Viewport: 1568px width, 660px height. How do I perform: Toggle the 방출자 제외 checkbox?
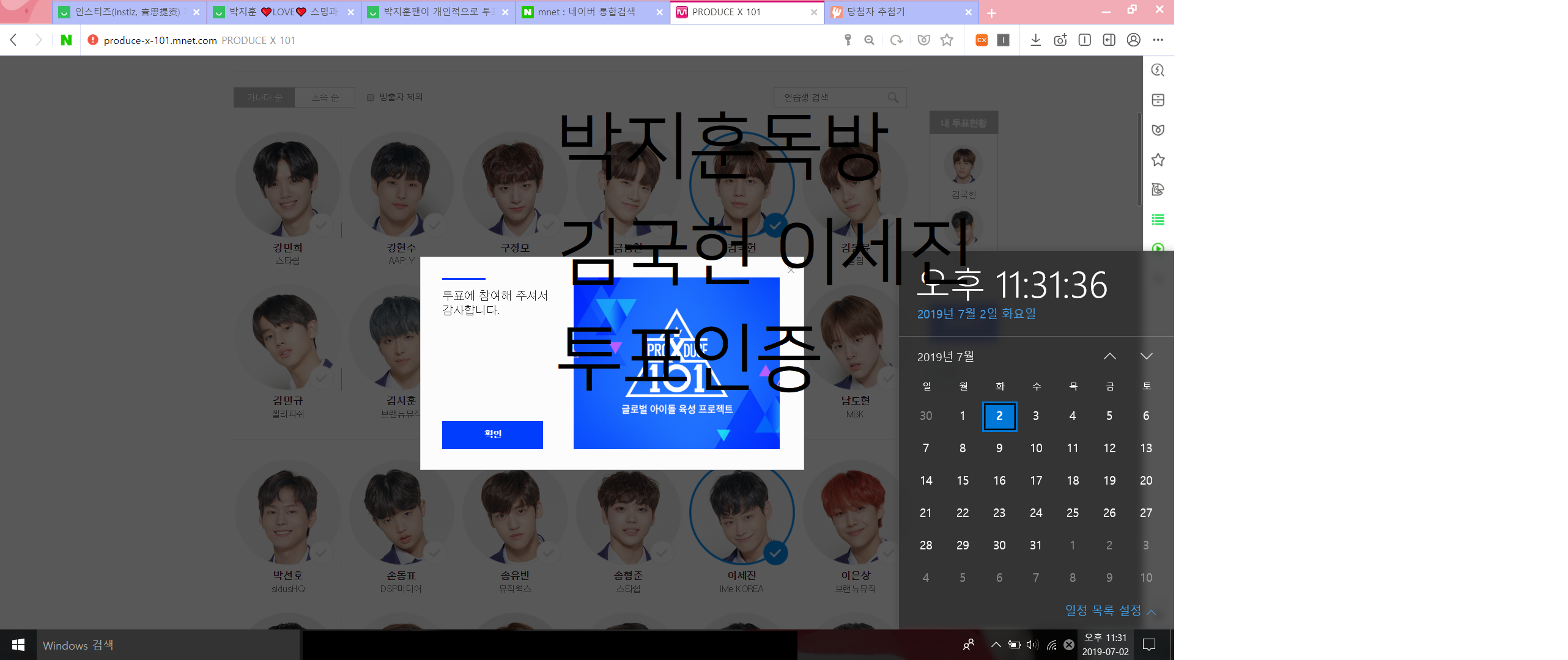[x=371, y=97]
